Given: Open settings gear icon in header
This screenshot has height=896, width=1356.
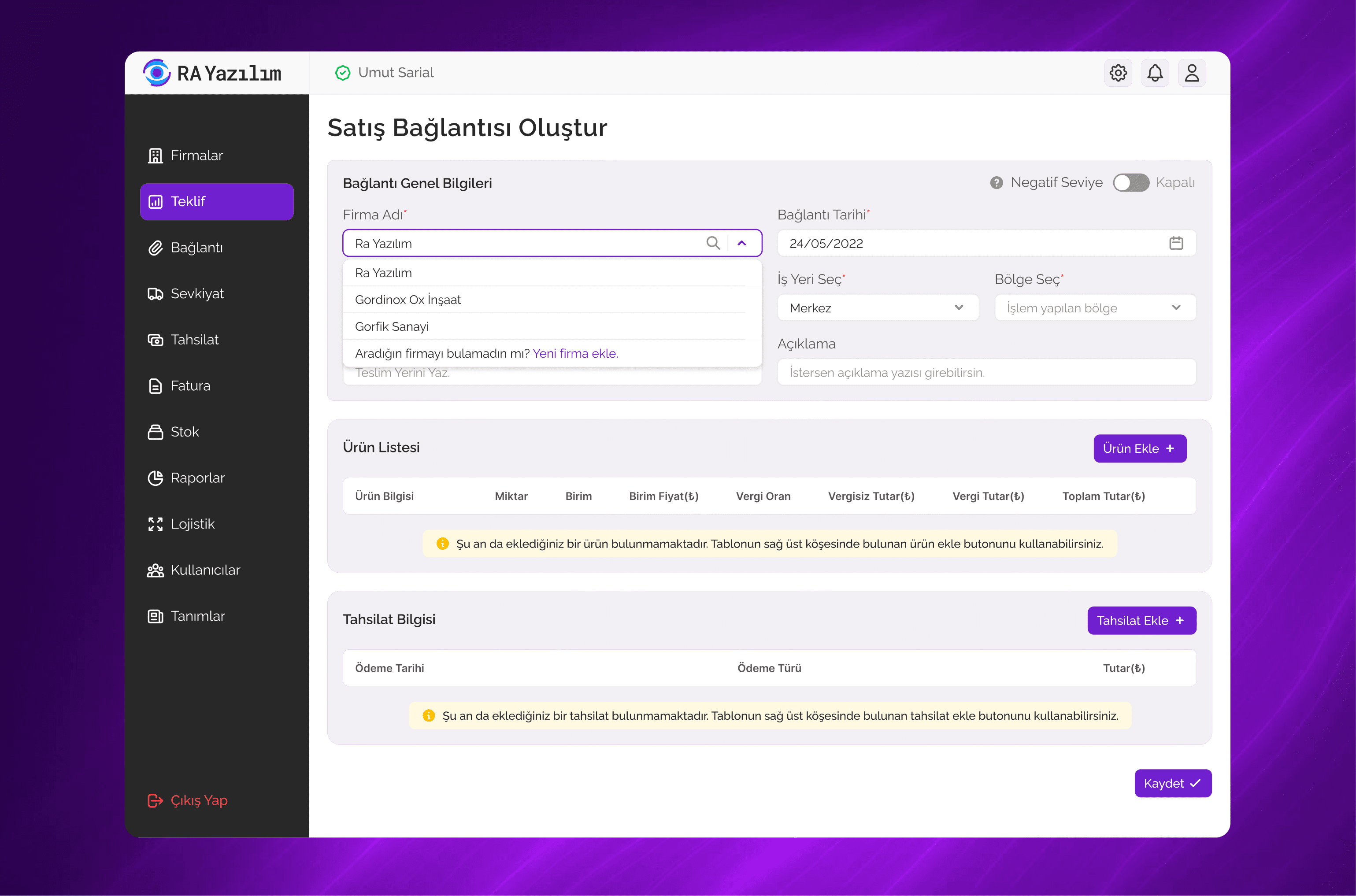Looking at the screenshot, I should (x=1118, y=73).
